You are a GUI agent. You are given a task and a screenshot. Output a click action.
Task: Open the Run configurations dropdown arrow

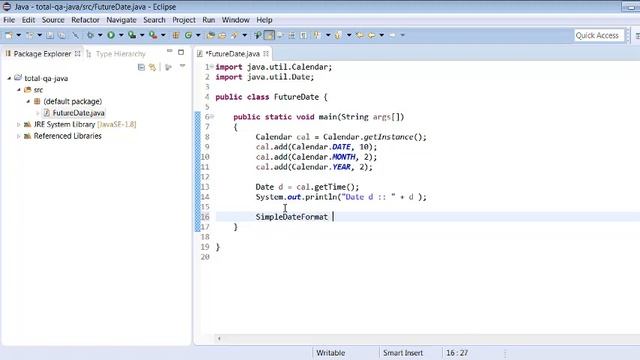(x=121, y=36)
